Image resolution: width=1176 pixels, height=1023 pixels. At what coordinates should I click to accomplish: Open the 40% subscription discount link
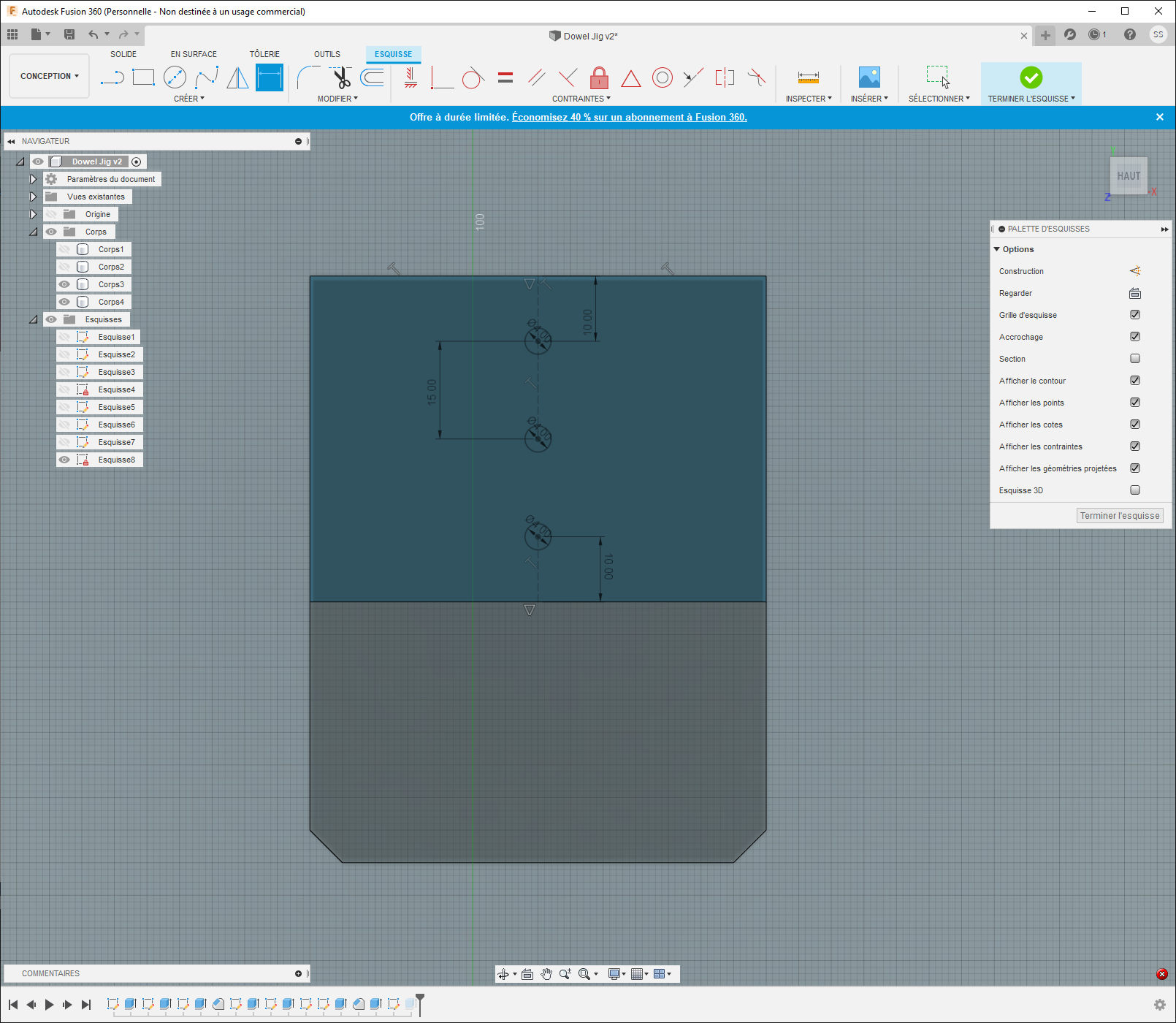(x=629, y=117)
